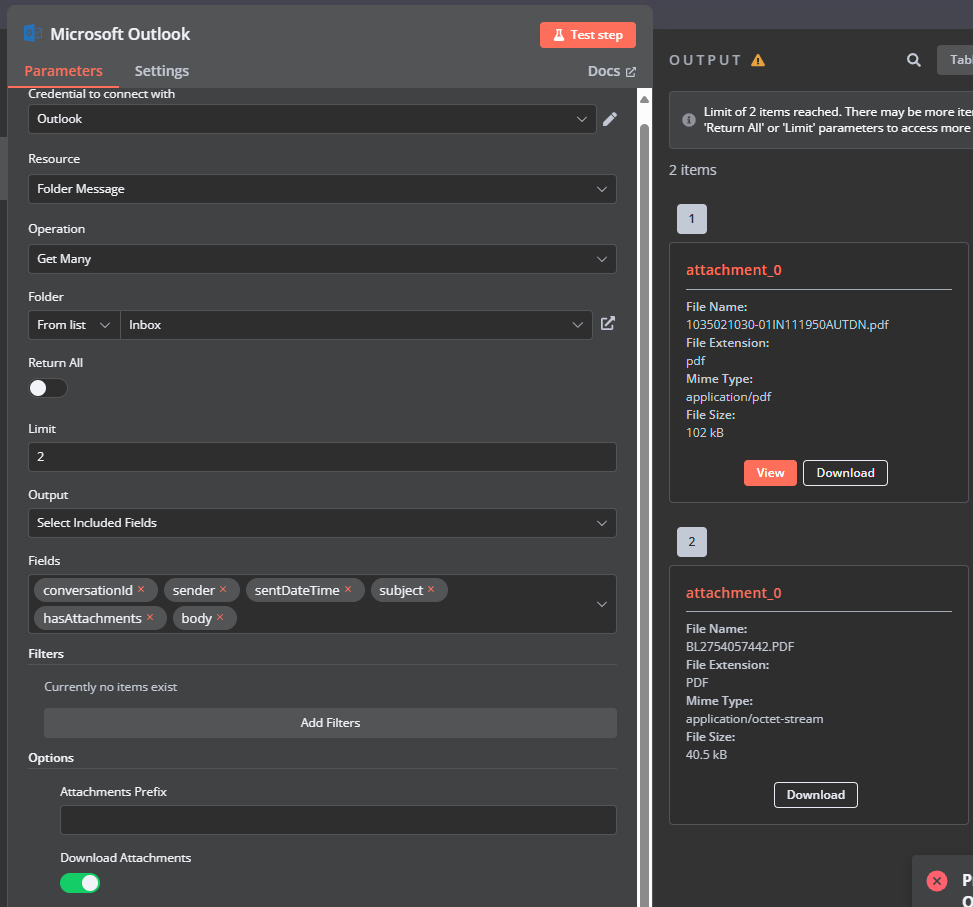Image resolution: width=973 pixels, height=907 pixels.
Task: Remove the sender field tag
Action: [x=223, y=589]
